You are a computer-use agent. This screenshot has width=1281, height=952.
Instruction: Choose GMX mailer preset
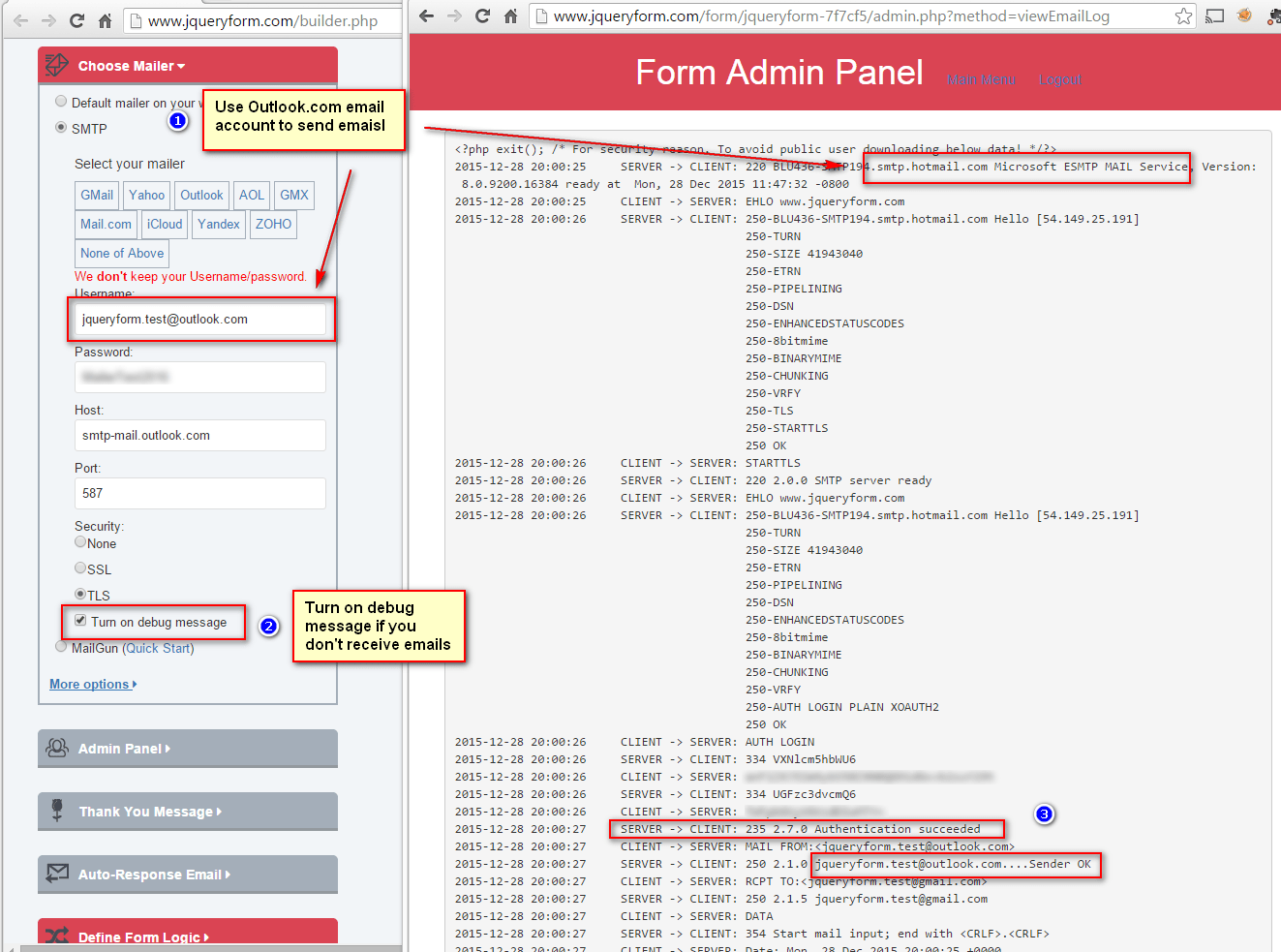pos(294,195)
